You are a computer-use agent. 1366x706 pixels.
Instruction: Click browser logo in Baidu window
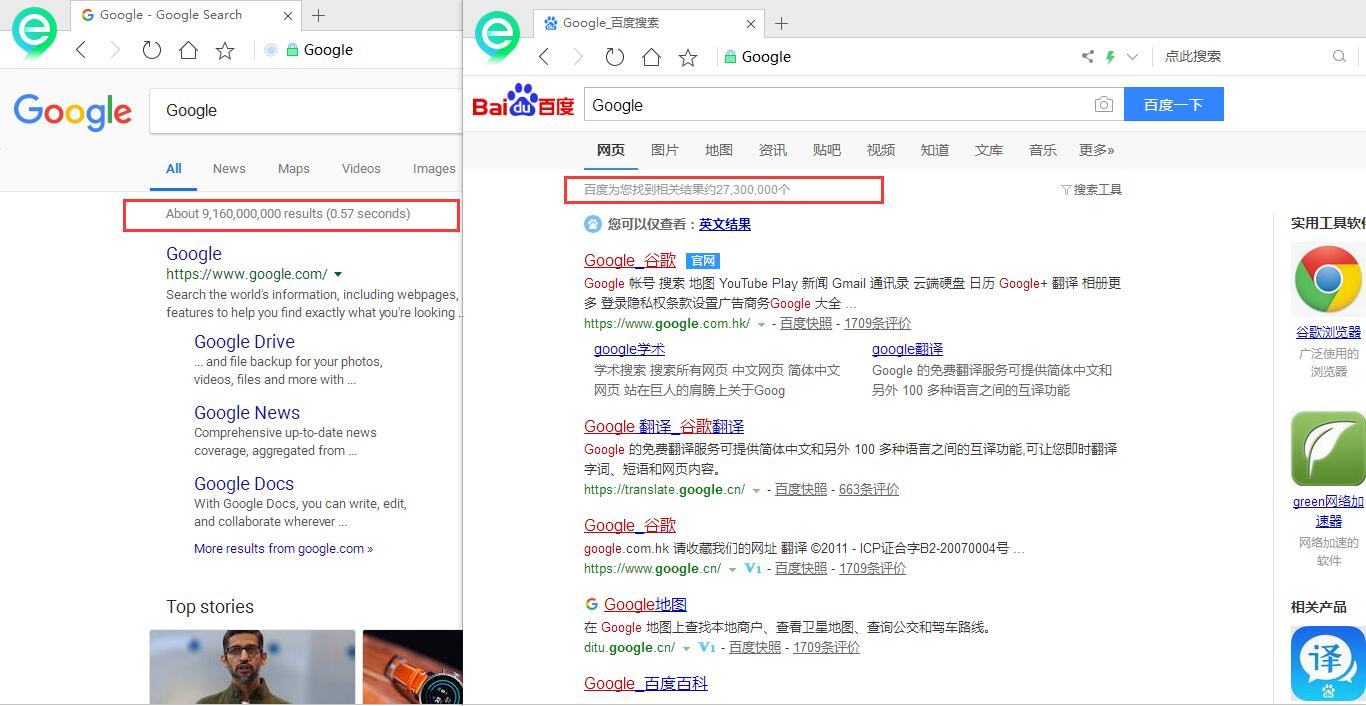tap(497, 38)
